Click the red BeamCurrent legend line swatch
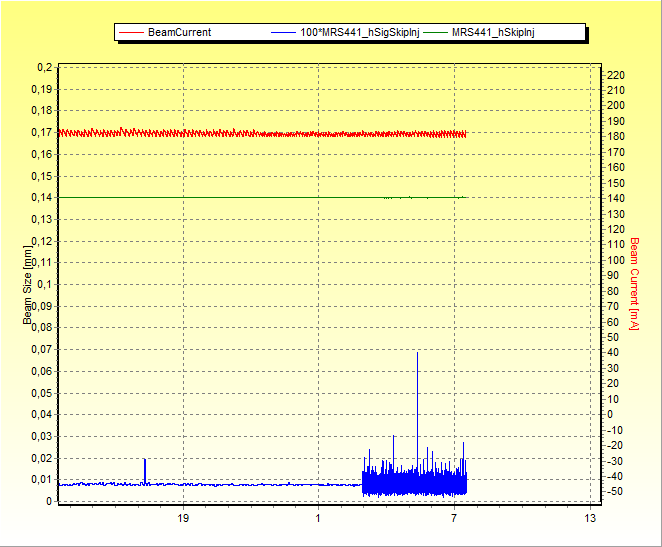Viewport: 662px width, 547px height. [x=131, y=32]
